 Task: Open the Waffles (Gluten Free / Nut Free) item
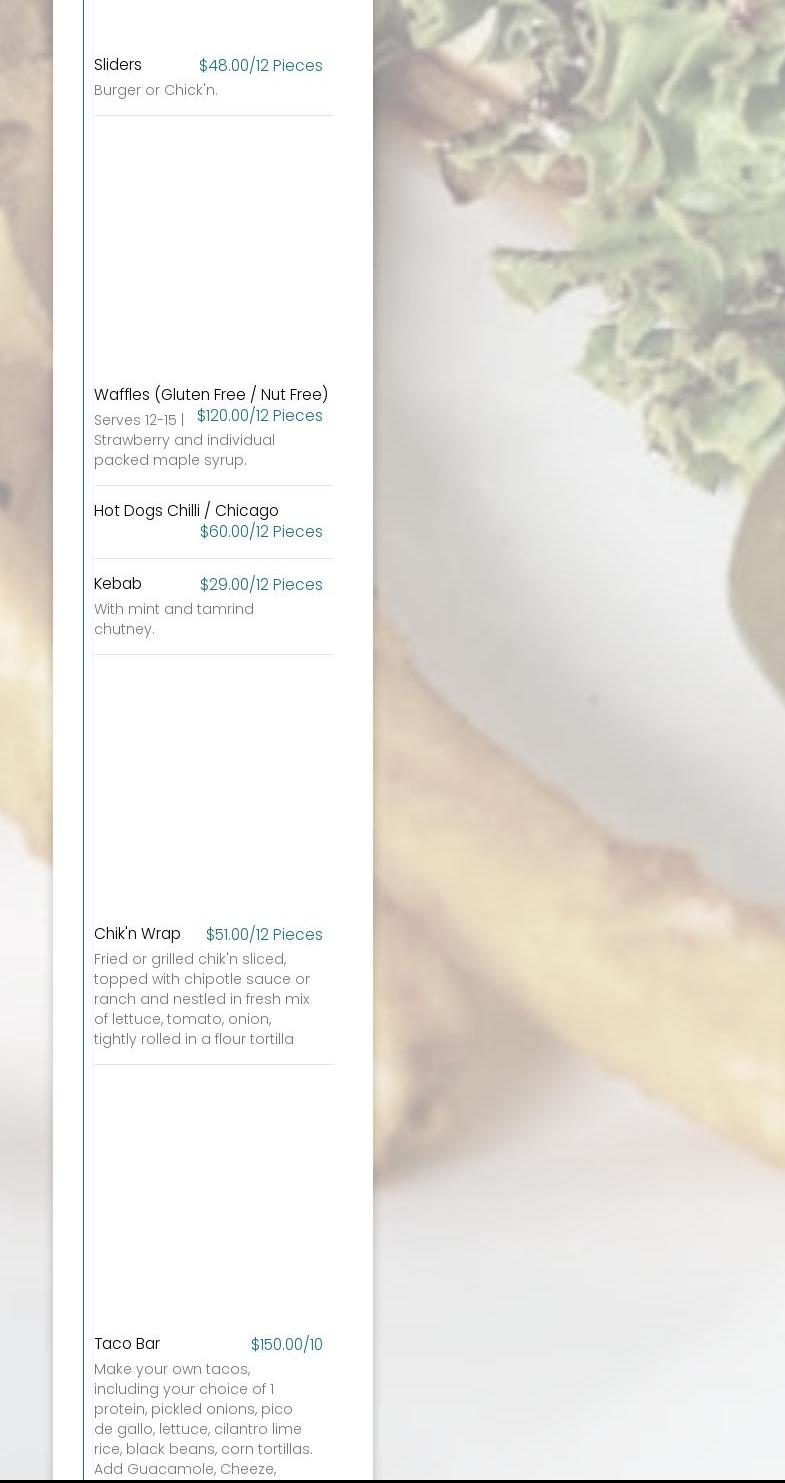pyautogui.click(x=211, y=395)
